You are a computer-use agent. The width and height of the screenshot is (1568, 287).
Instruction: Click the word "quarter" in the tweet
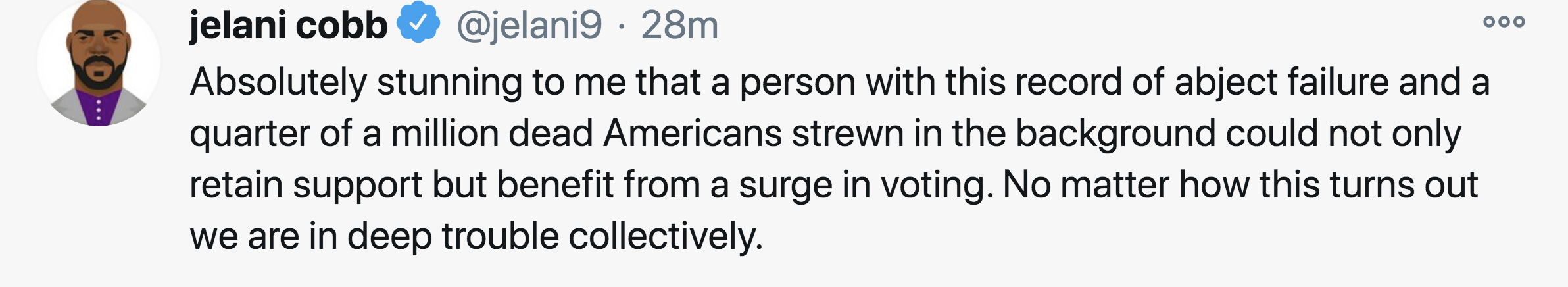coord(250,134)
